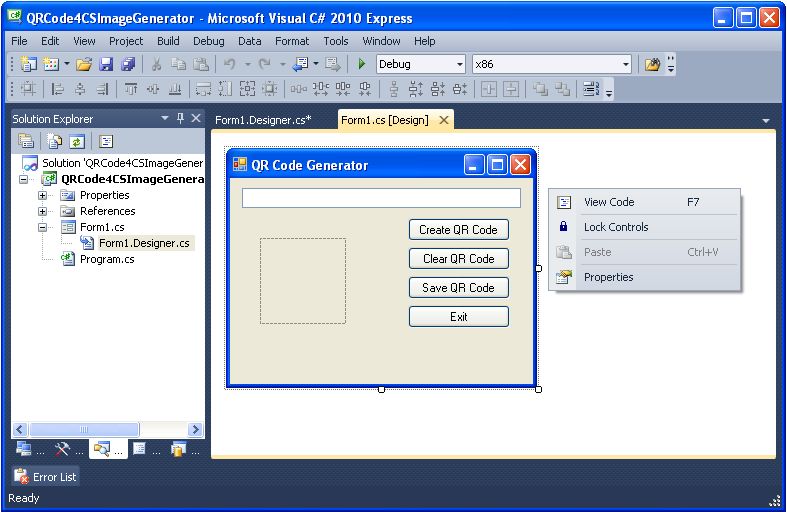Screen dimensions: 787x512
Task: Start debugging with the green play icon
Action: [361, 64]
